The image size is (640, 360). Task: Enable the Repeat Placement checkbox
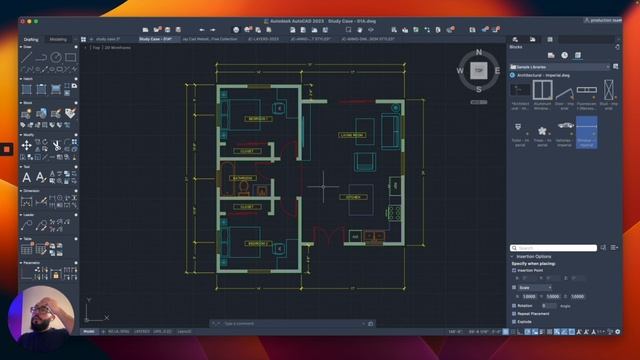[514, 313]
